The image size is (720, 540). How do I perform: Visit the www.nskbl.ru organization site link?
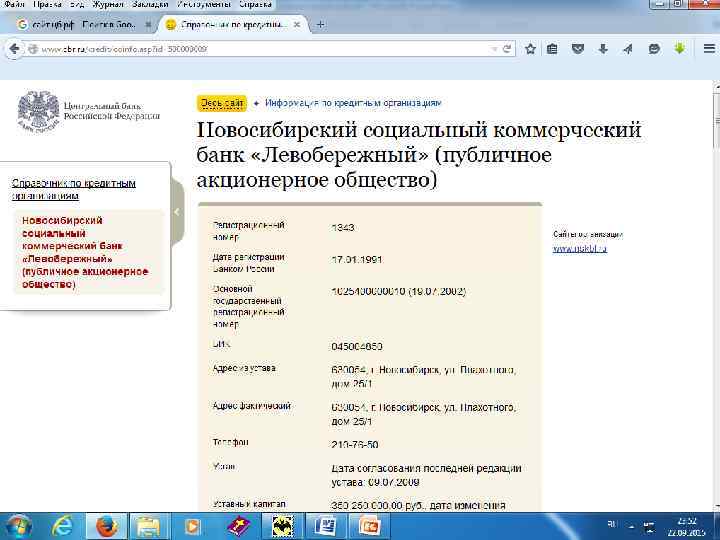[x=579, y=248]
